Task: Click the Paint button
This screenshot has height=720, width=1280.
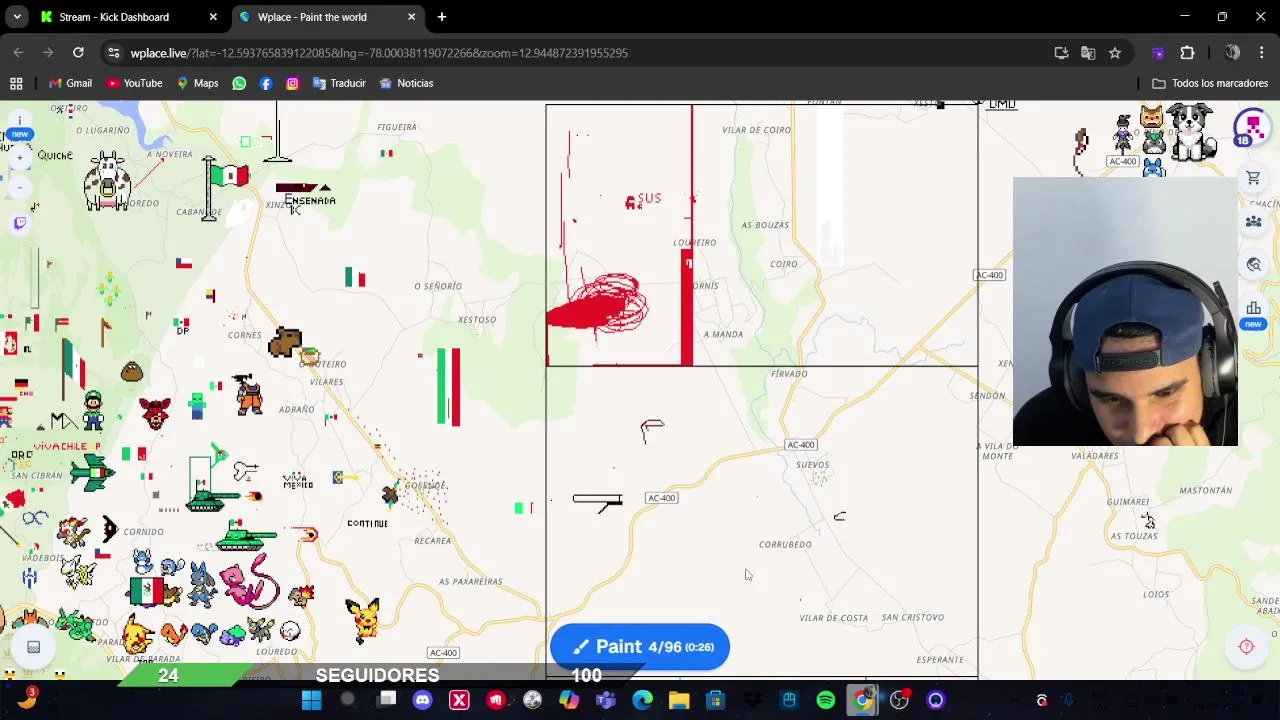Action: coord(640,647)
